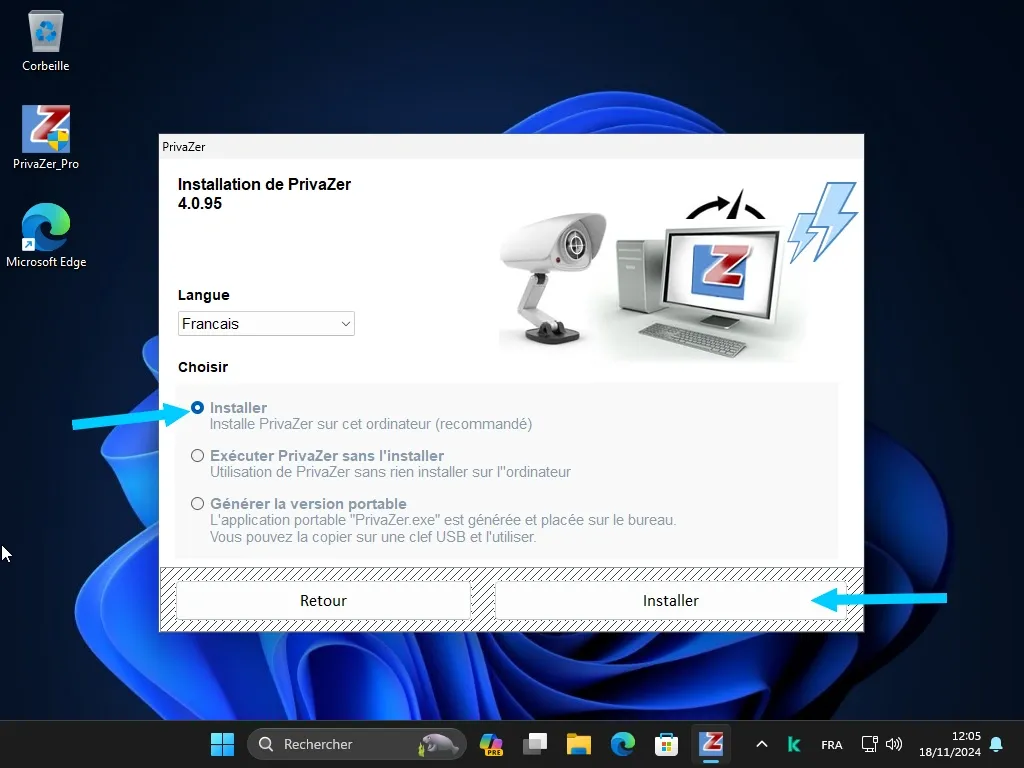Choose Générer la version portable radio
Screen dimensions: 1024x768
pos(197,504)
